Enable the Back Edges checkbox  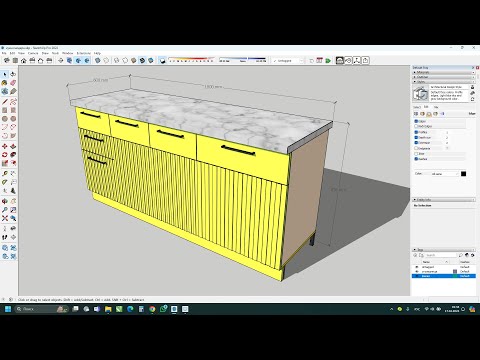tap(416, 126)
